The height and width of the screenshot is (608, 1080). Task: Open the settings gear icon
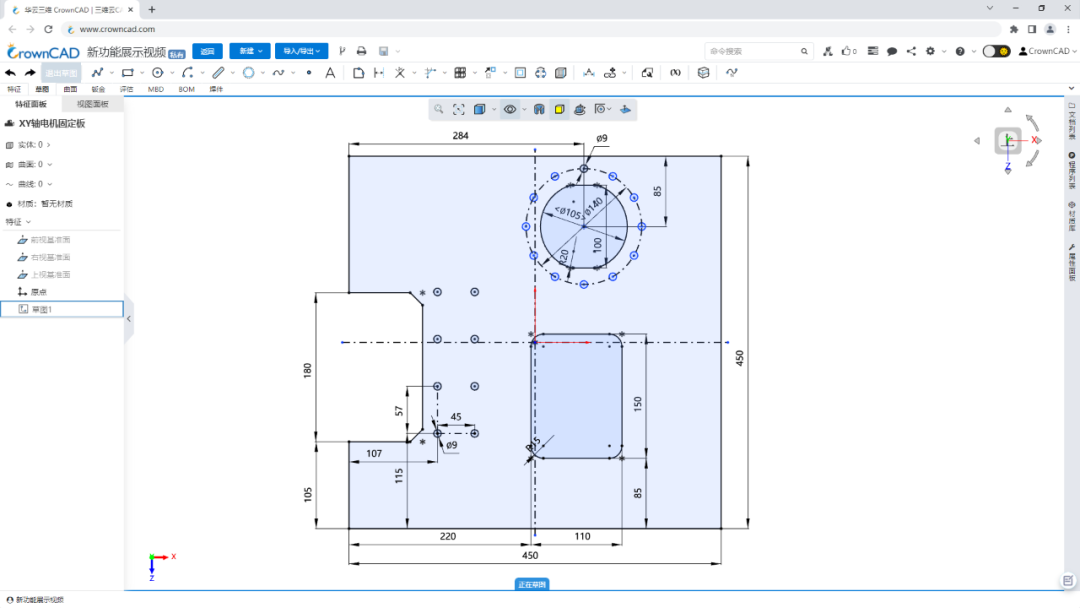[x=931, y=51]
